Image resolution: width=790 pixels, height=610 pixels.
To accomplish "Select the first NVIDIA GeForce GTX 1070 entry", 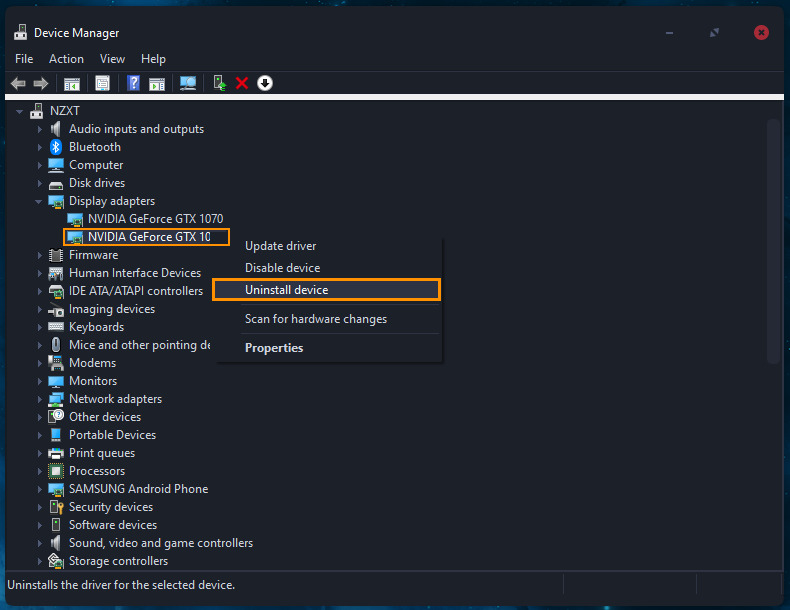I will coord(155,219).
